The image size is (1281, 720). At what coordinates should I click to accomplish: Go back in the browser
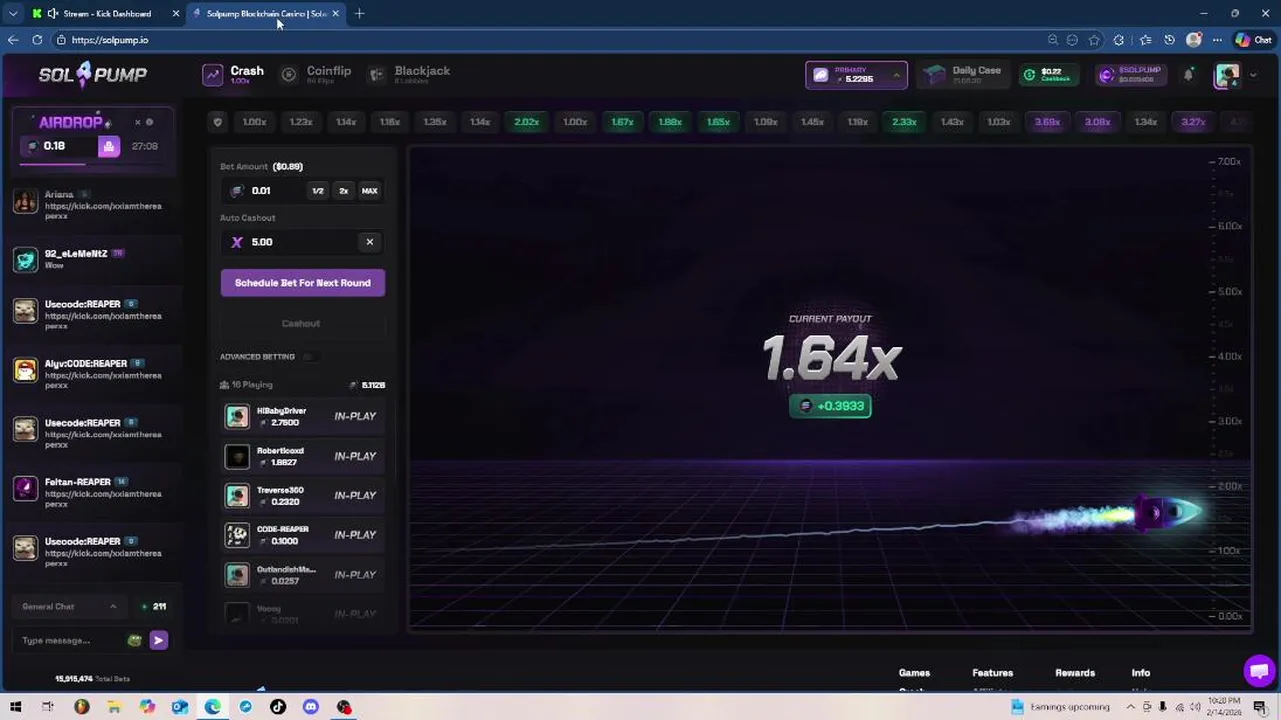[13, 40]
